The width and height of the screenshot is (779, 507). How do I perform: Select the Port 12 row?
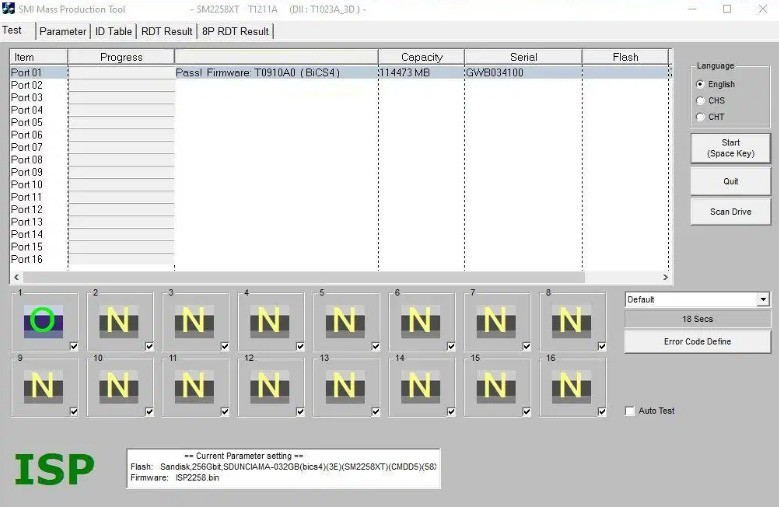(x=340, y=209)
